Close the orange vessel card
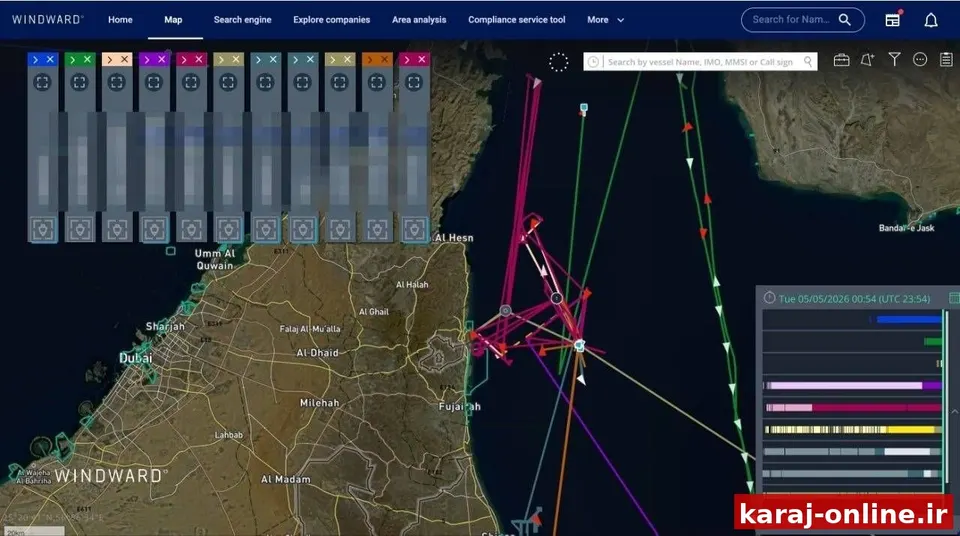The height and width of the screenshot is (536, 960). point(384,59)
